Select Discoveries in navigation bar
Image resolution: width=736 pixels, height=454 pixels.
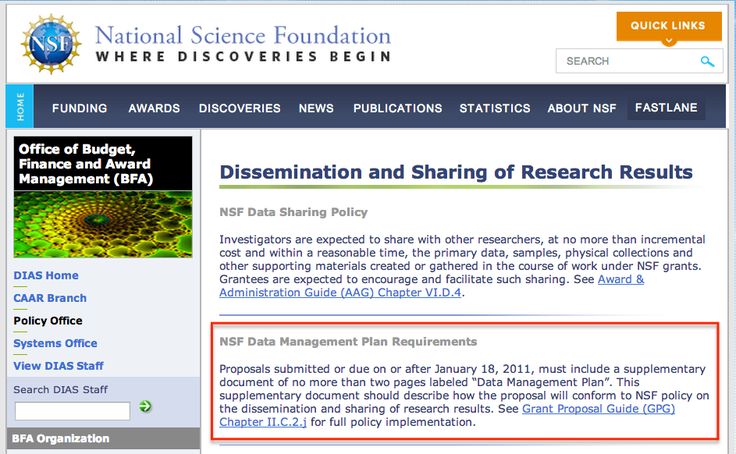[x=239, y=108]
